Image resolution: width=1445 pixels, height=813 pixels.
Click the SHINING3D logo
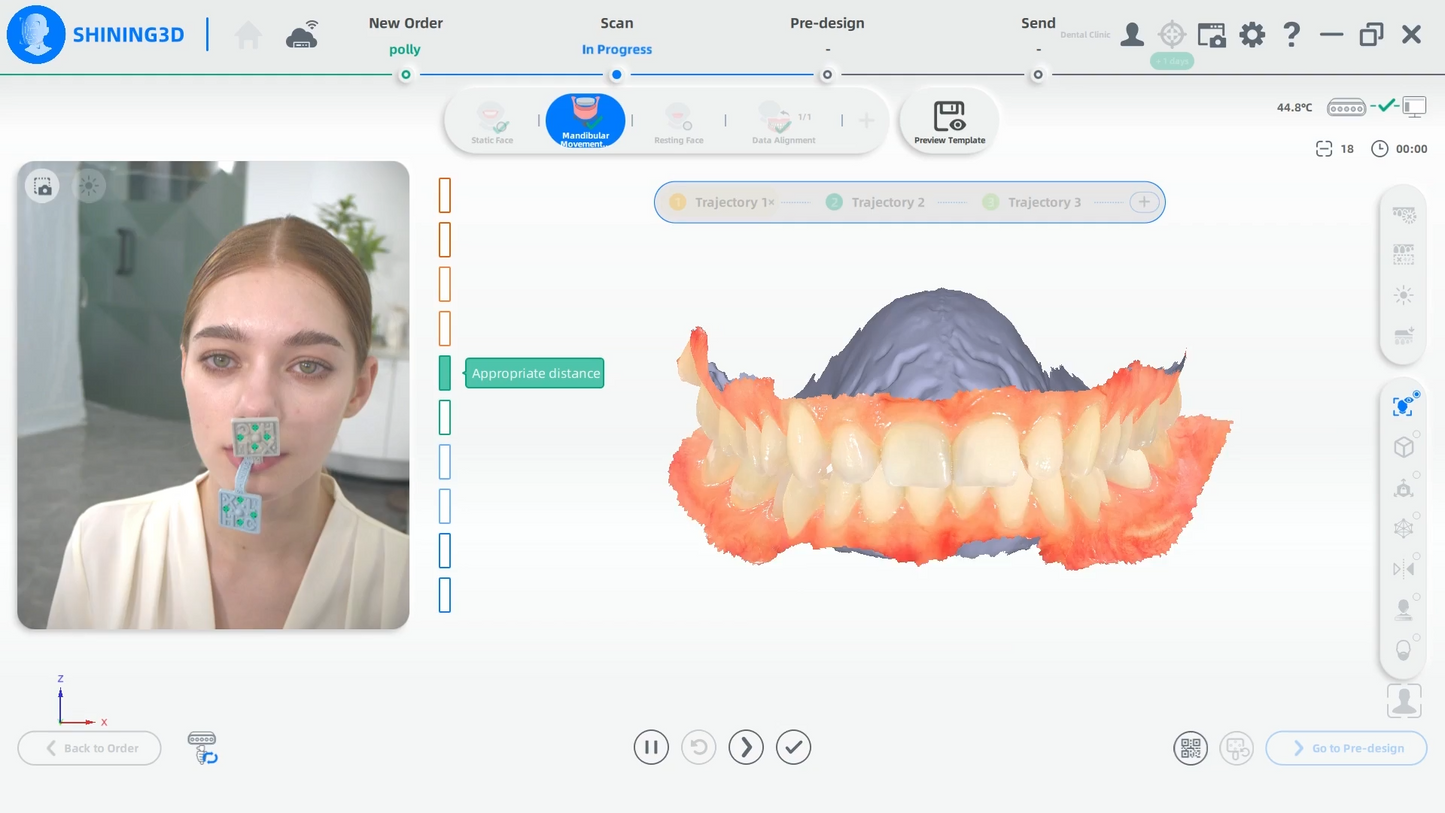click(x=96, y=35)
